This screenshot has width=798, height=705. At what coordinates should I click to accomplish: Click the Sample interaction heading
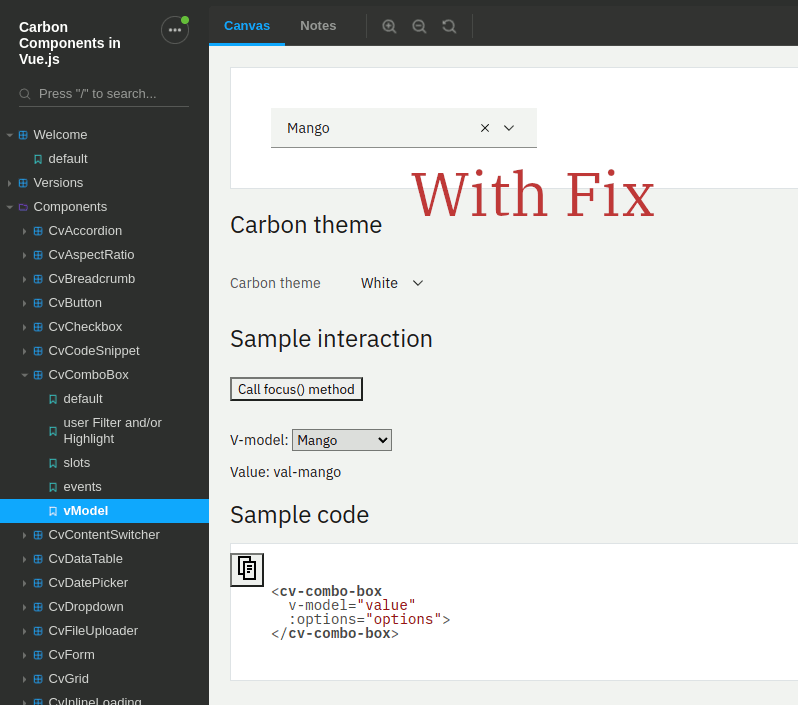coord(331,339)
